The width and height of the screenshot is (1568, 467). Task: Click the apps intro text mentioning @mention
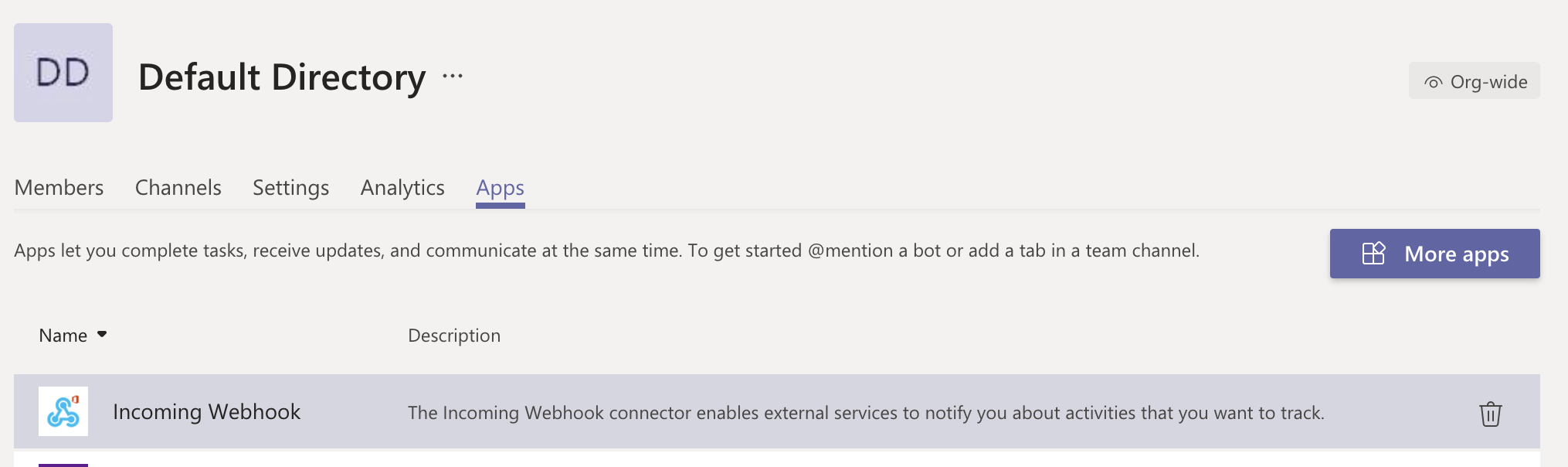[606, 251]
